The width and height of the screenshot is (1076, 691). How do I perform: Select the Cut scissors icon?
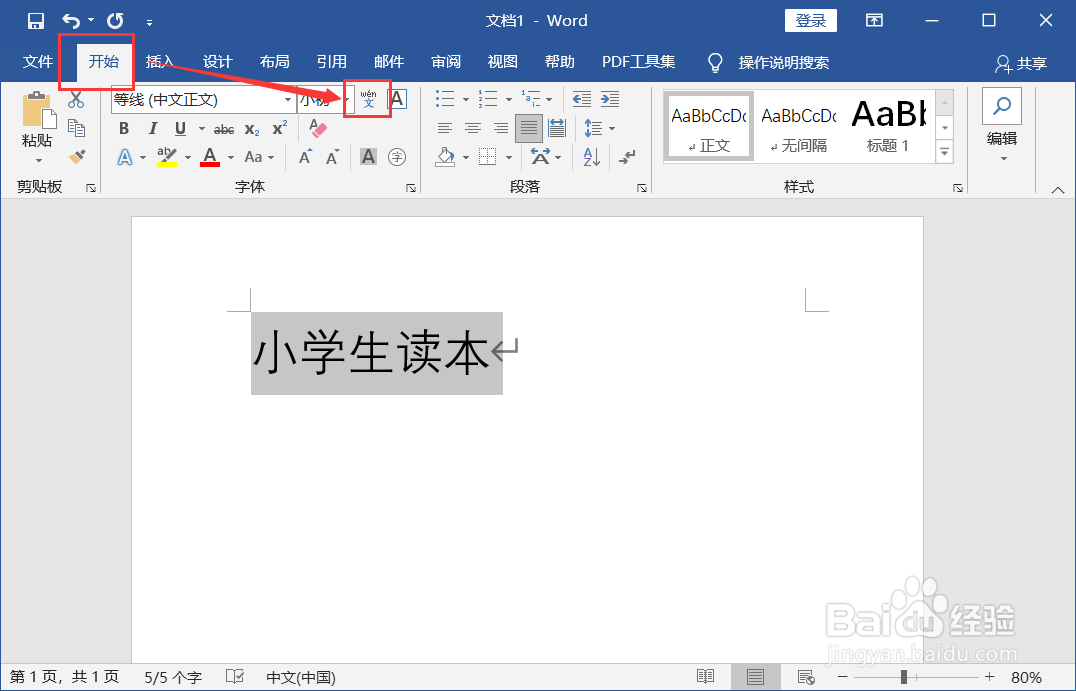tap(76, 99)
